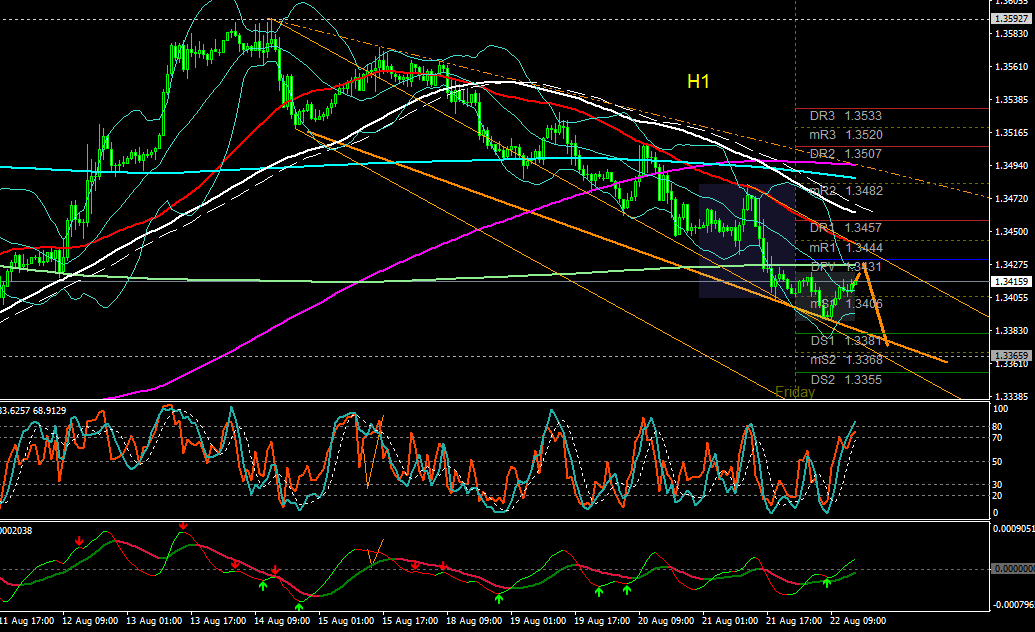Select the 20 Aug 09:00 time label
The height and width of the screenshot is (632, 1035).
(665, 621)
